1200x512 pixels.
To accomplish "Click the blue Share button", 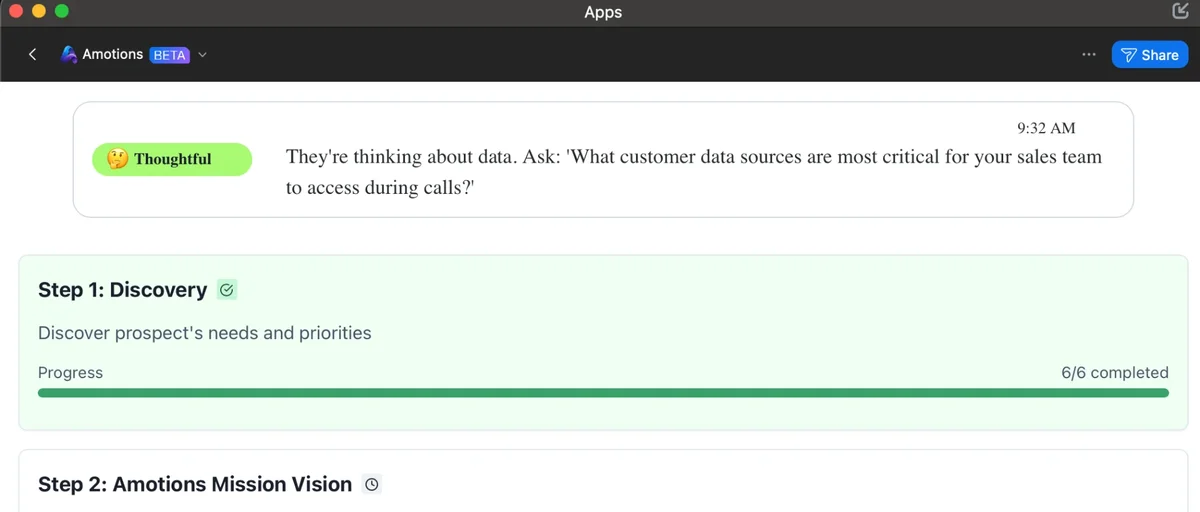I will tap(1149, 55).
